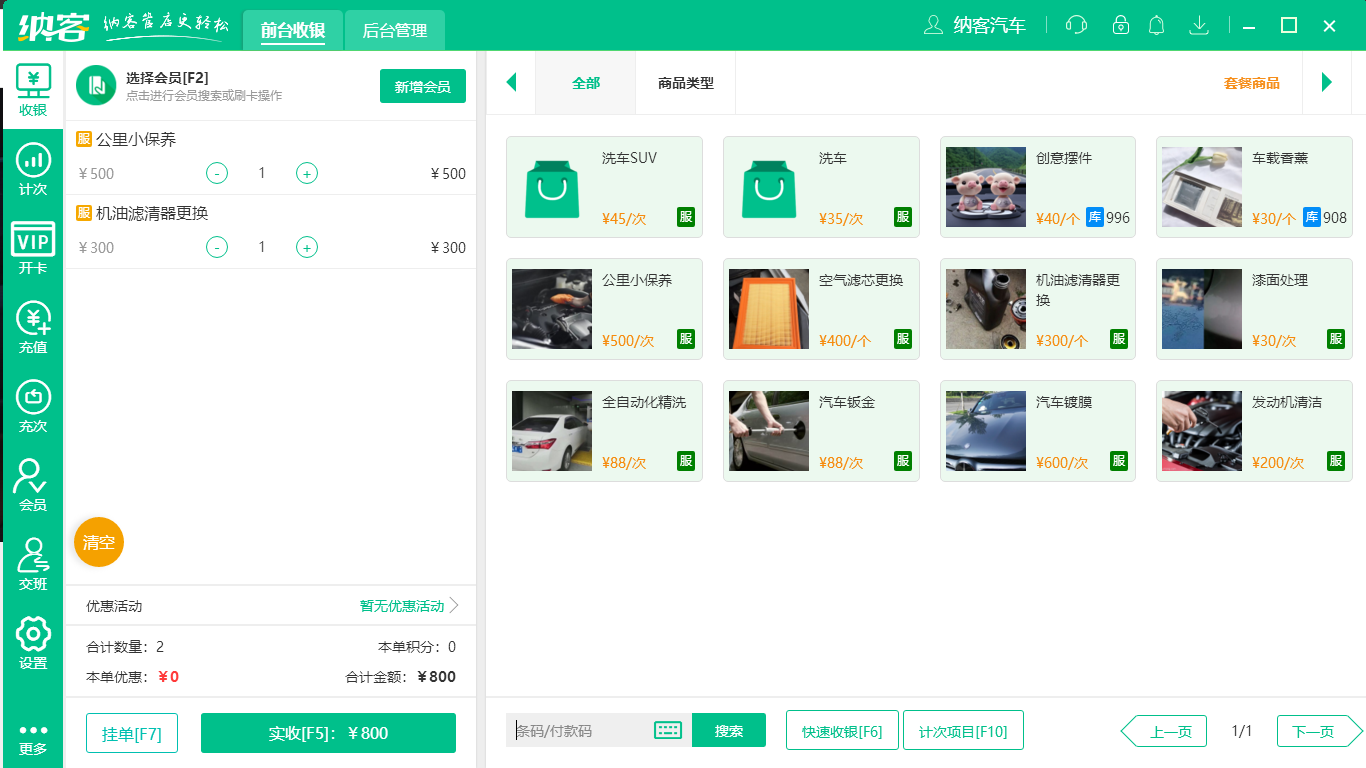The image size is (1366, 768).
Task: Open the 充次 sidebar icon
Action: (33, 406)
